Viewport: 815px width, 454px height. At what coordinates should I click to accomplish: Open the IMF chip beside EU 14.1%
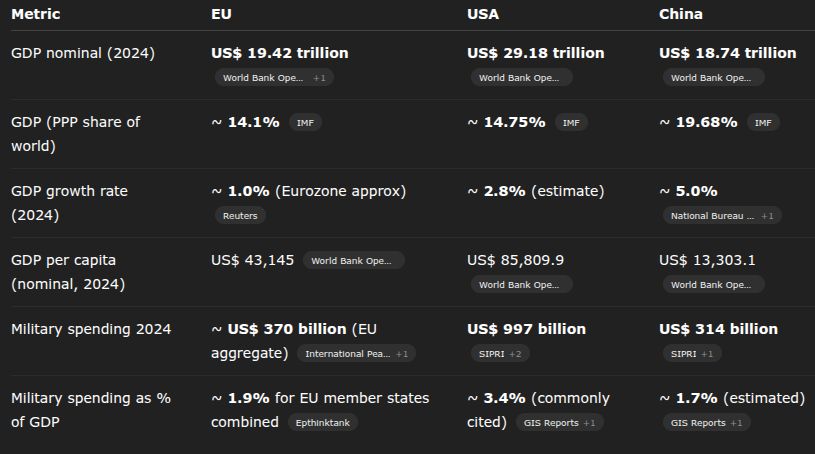click(x=305, y=123)
